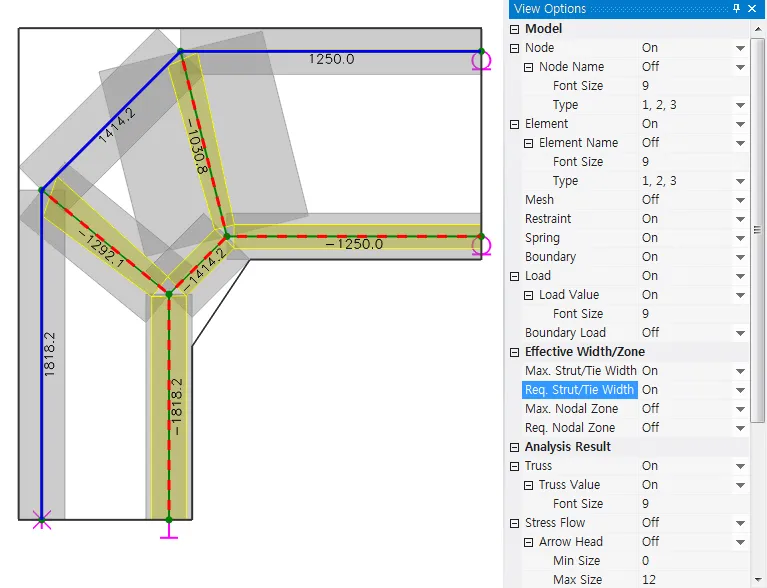Open the Boundary visibility dropdown

[x=740, y=257]
